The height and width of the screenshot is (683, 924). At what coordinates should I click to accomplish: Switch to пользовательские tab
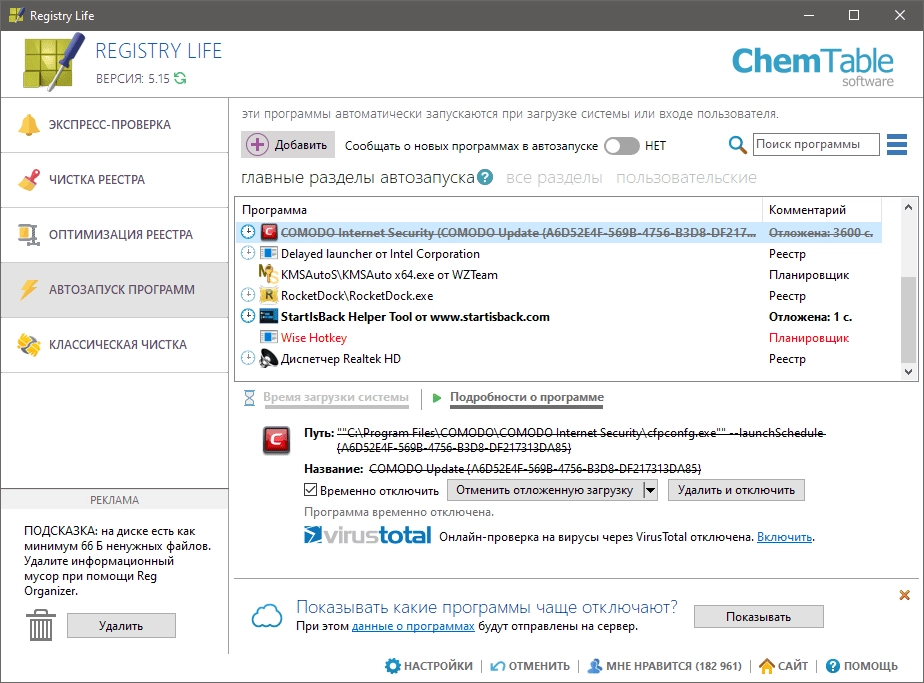[686, 177]
